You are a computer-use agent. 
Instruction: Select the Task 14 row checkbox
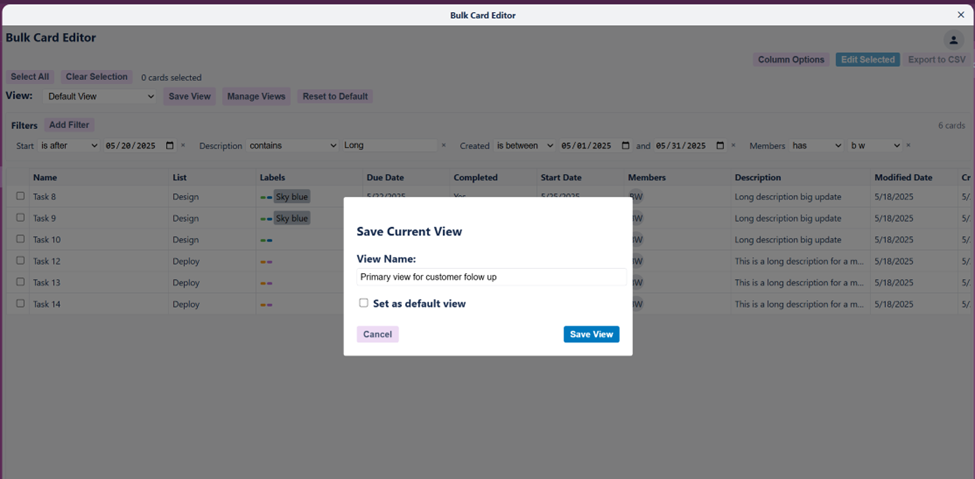pos(21,304)
